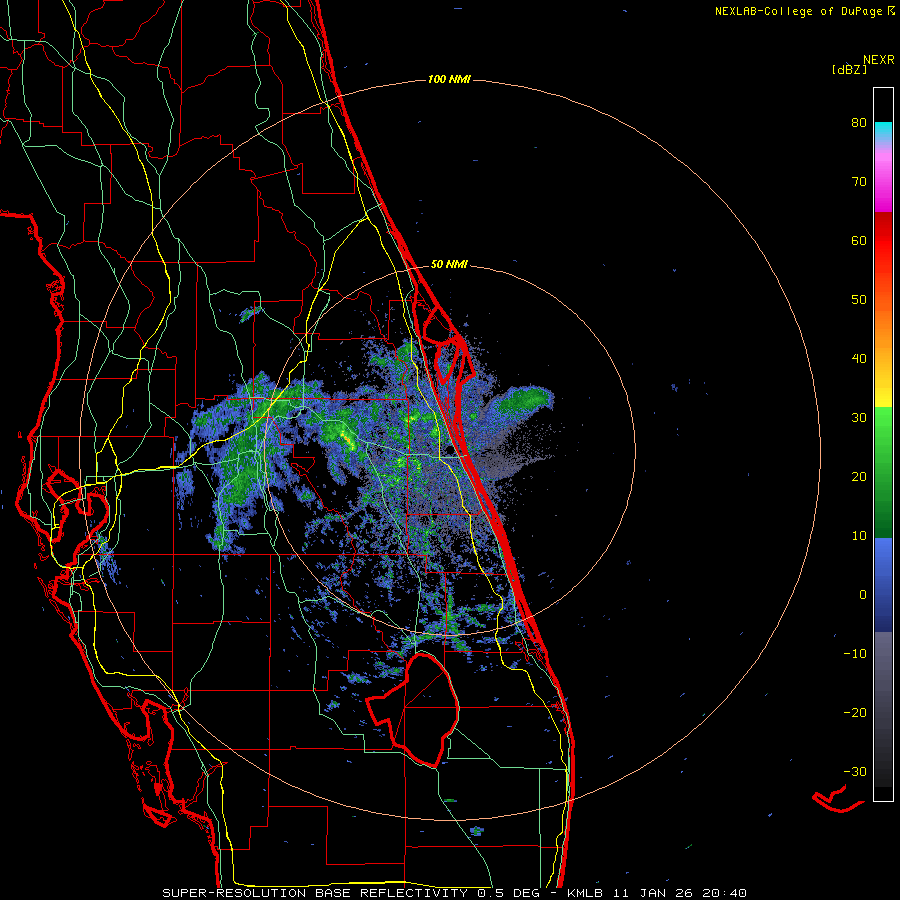900x900 pixels.
Task: Click the 80 dBZ scale value
Action: pyautogui.click(x=859, y=123)
